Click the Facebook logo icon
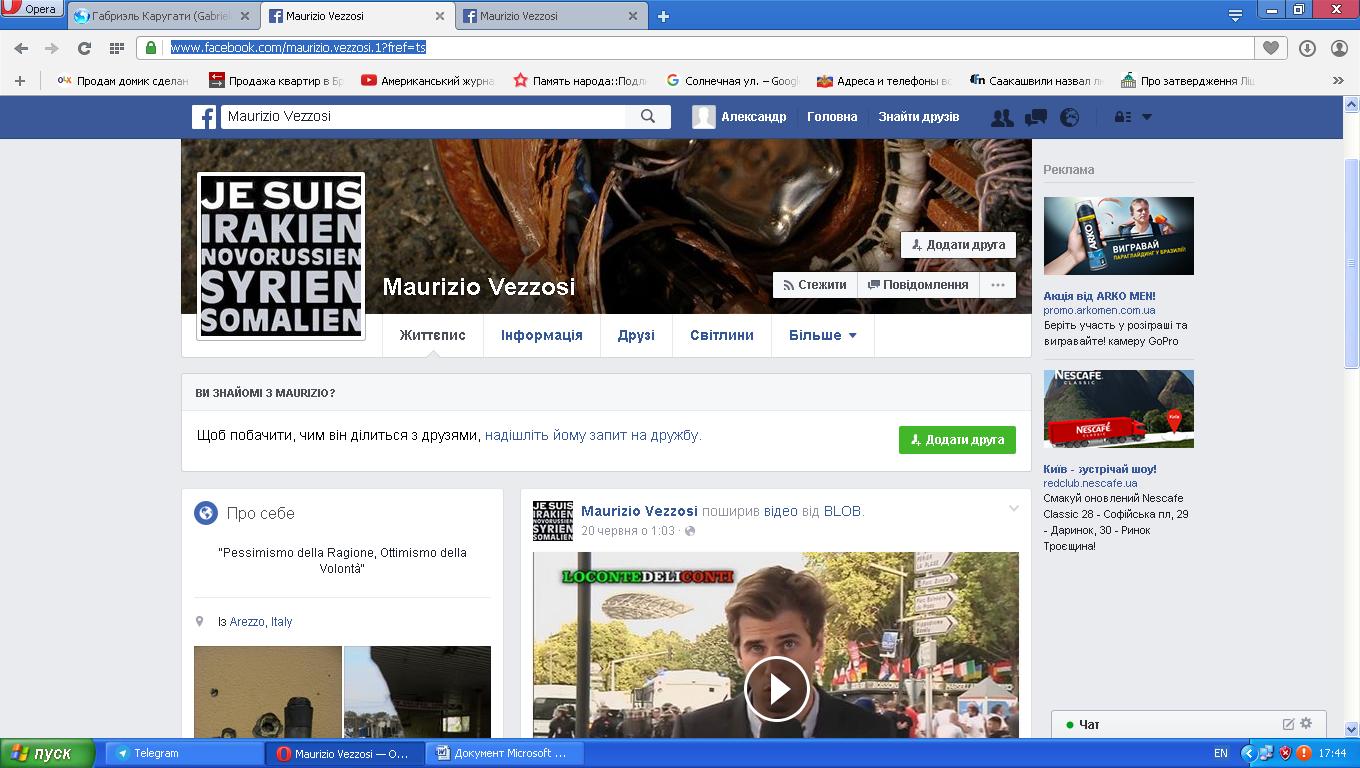The image size is (1360, 768). coord(204,117)
